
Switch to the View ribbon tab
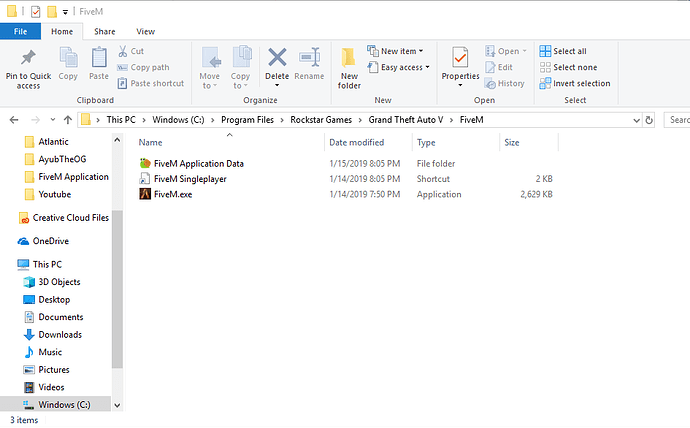coord(146,31)
